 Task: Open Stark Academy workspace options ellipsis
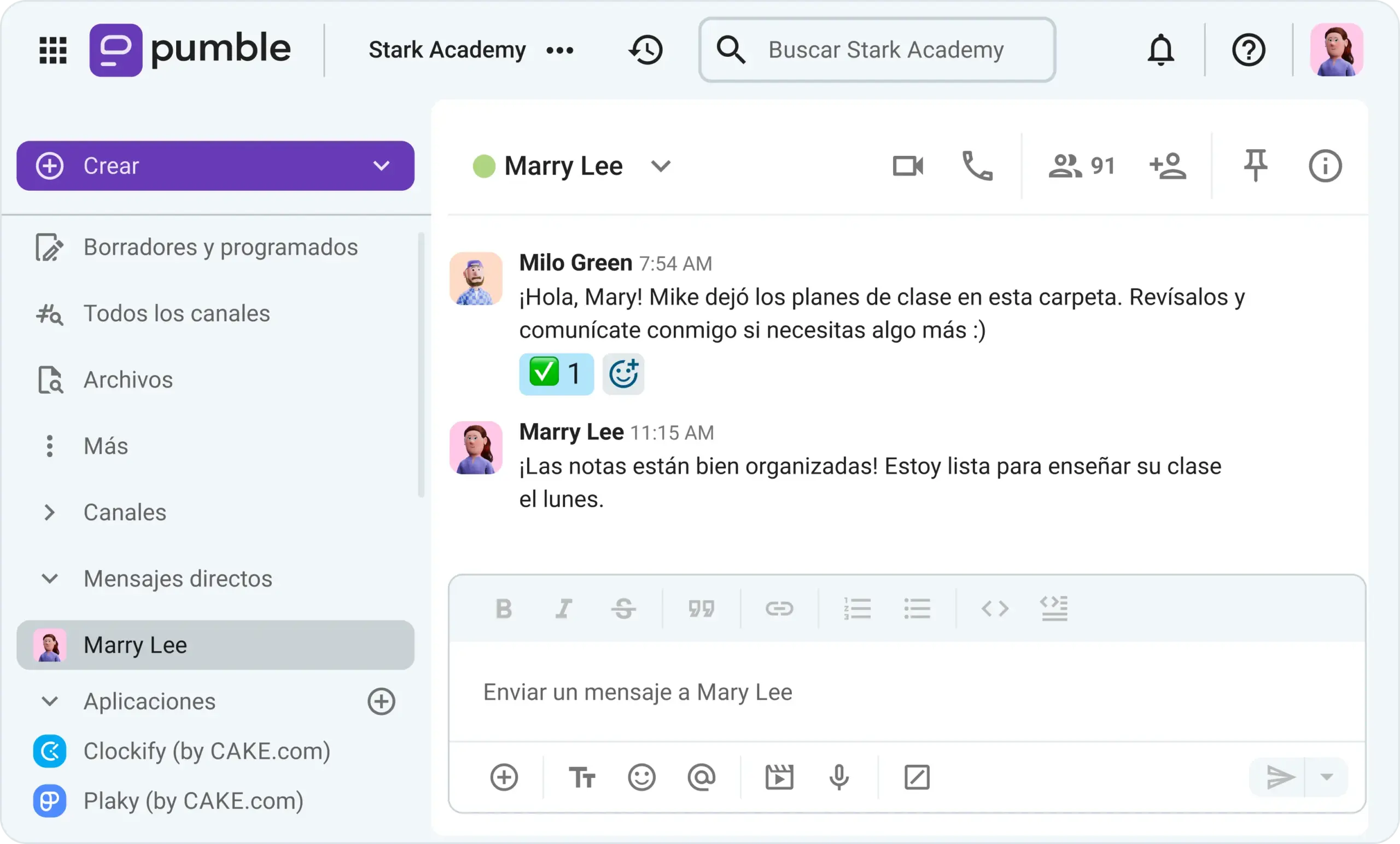[x=559, y=50]
